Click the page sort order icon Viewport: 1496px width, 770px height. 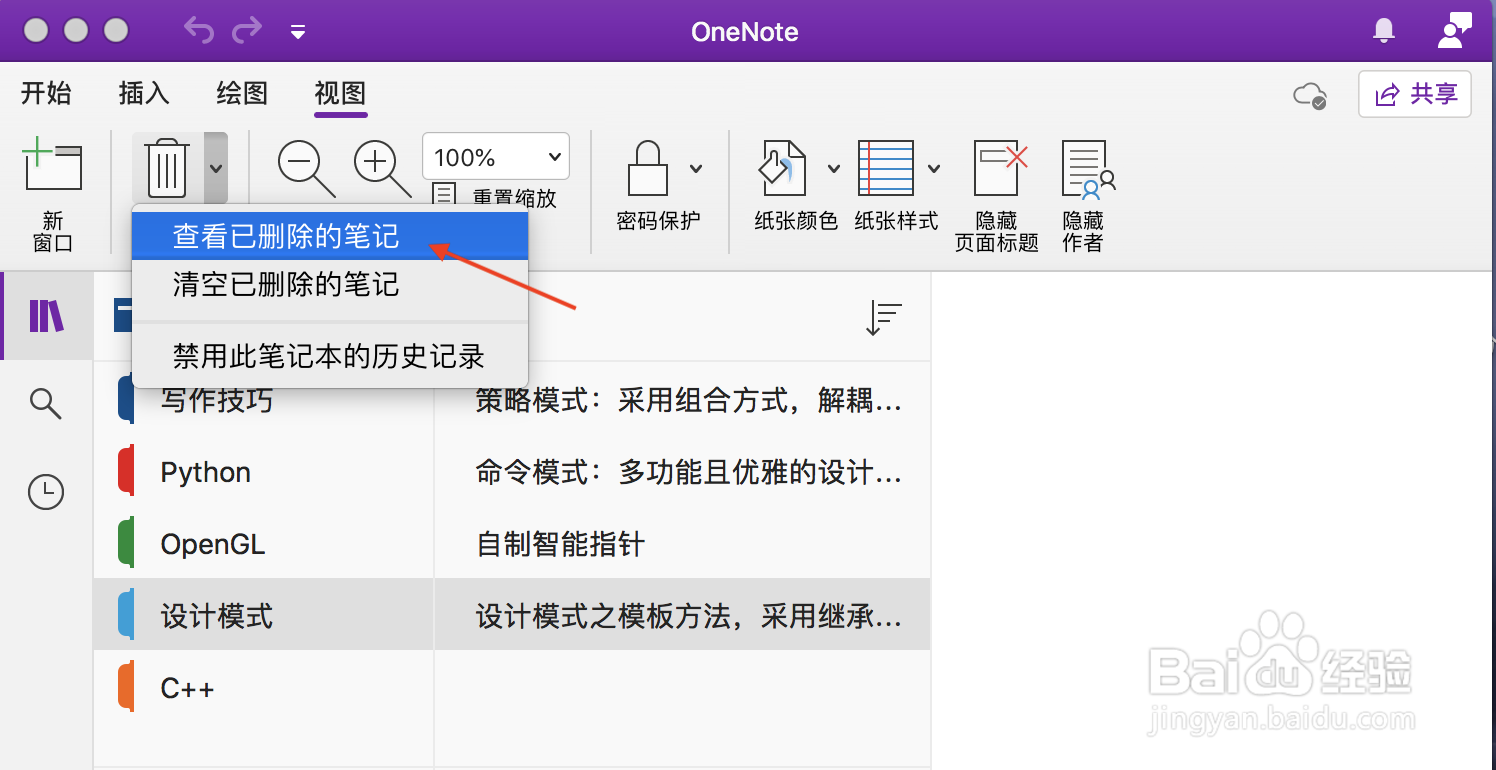point(884,318)
